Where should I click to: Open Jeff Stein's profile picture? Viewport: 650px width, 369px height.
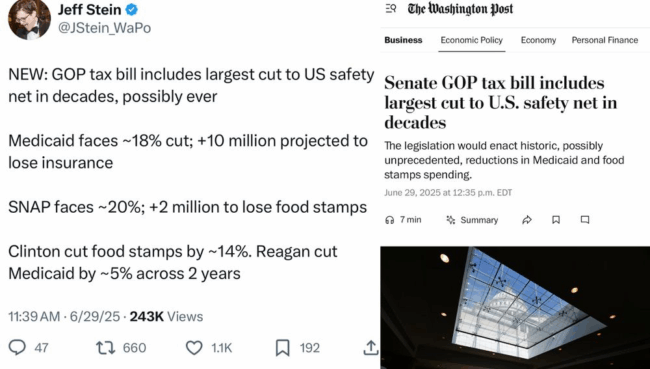(29, 19)
